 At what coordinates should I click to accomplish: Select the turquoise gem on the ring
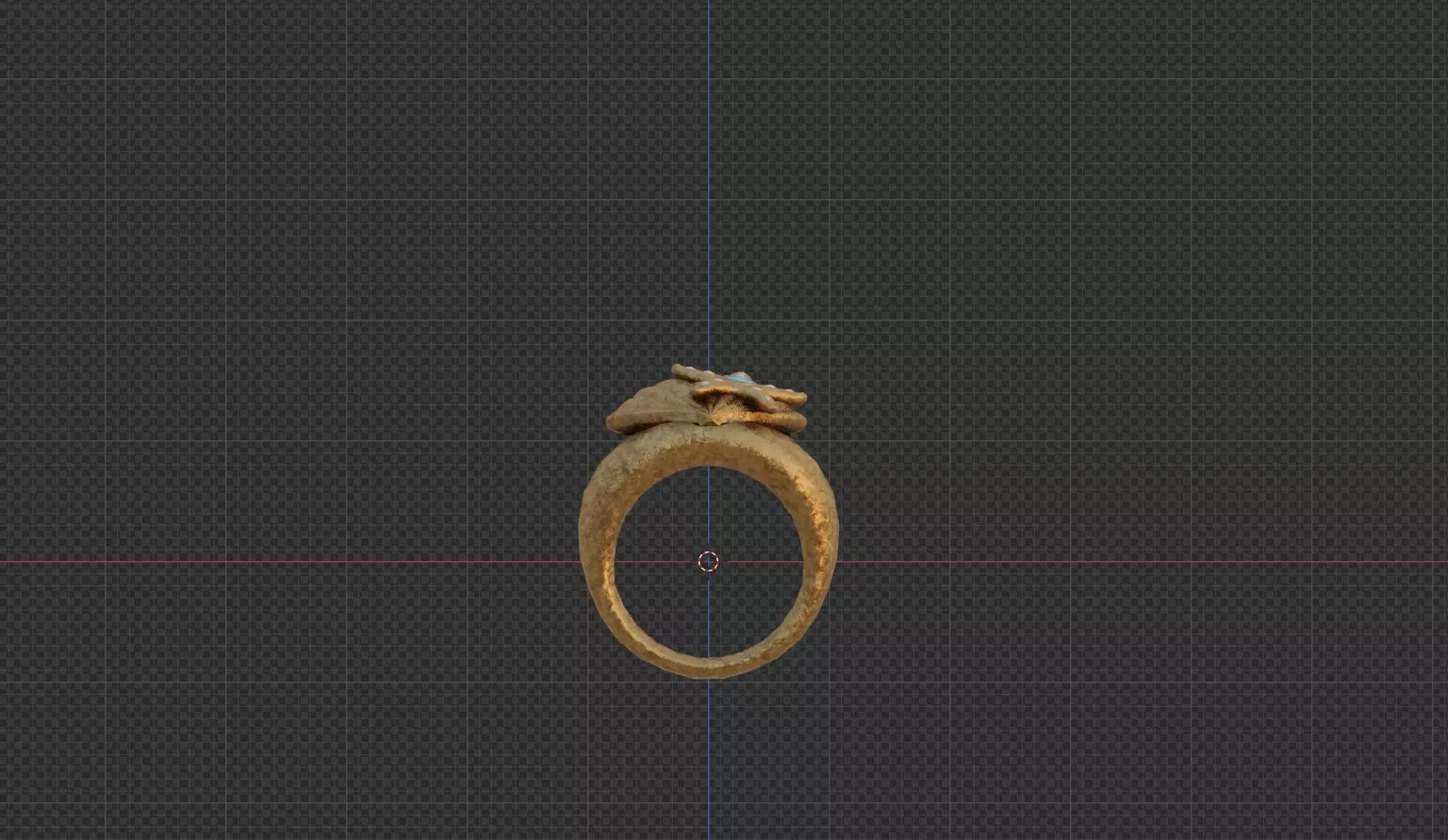click(740, 378)
